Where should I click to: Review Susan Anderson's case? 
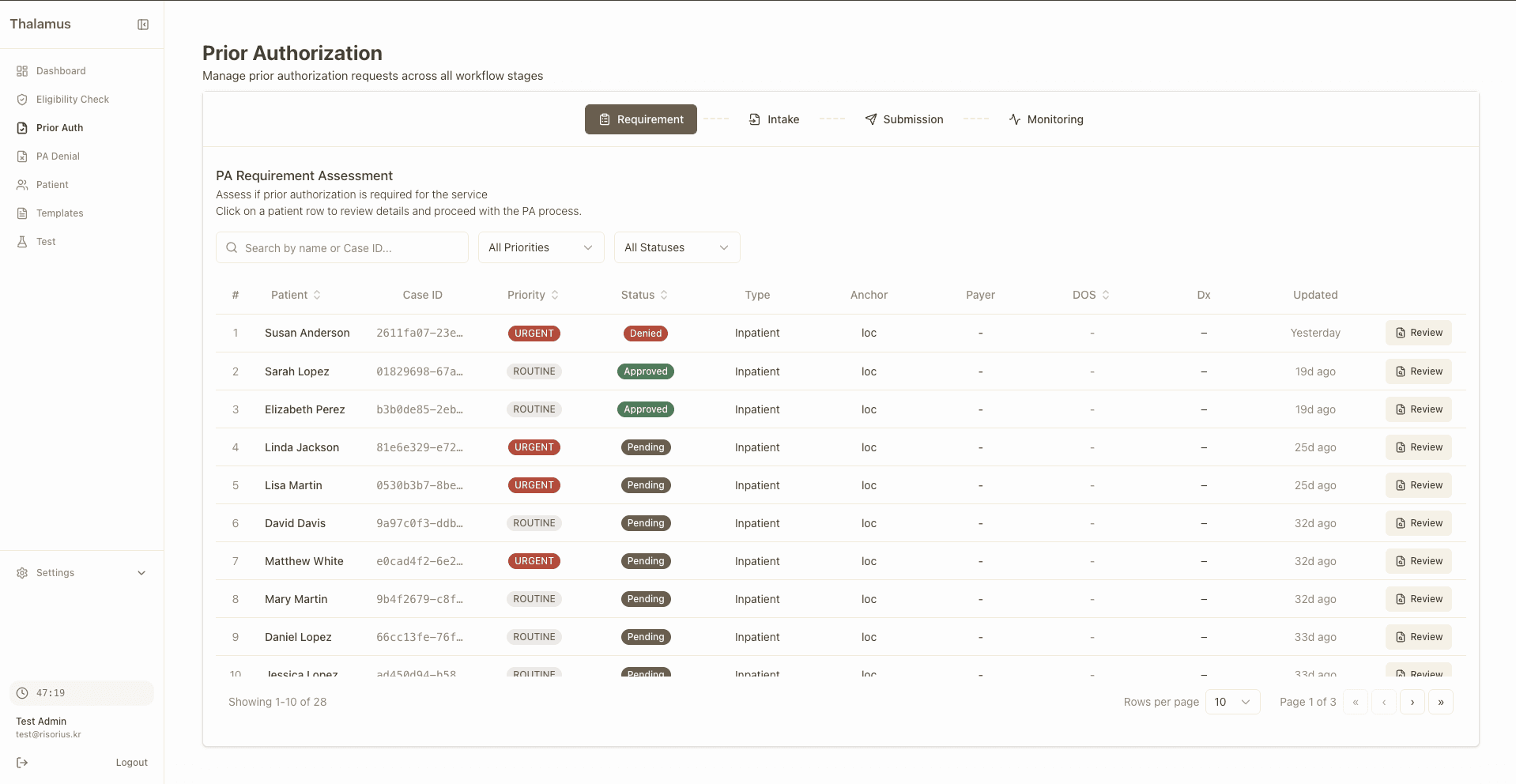coord(1419,333)
